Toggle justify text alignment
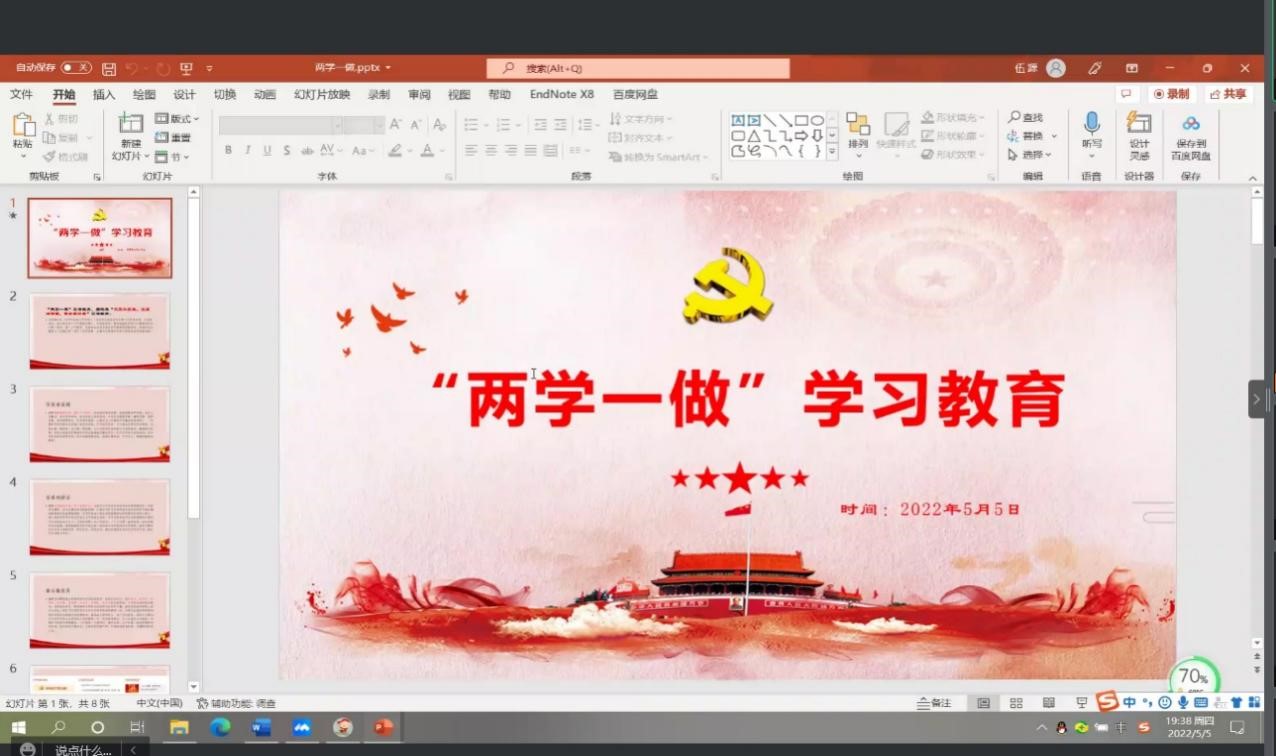 point(531,150)
